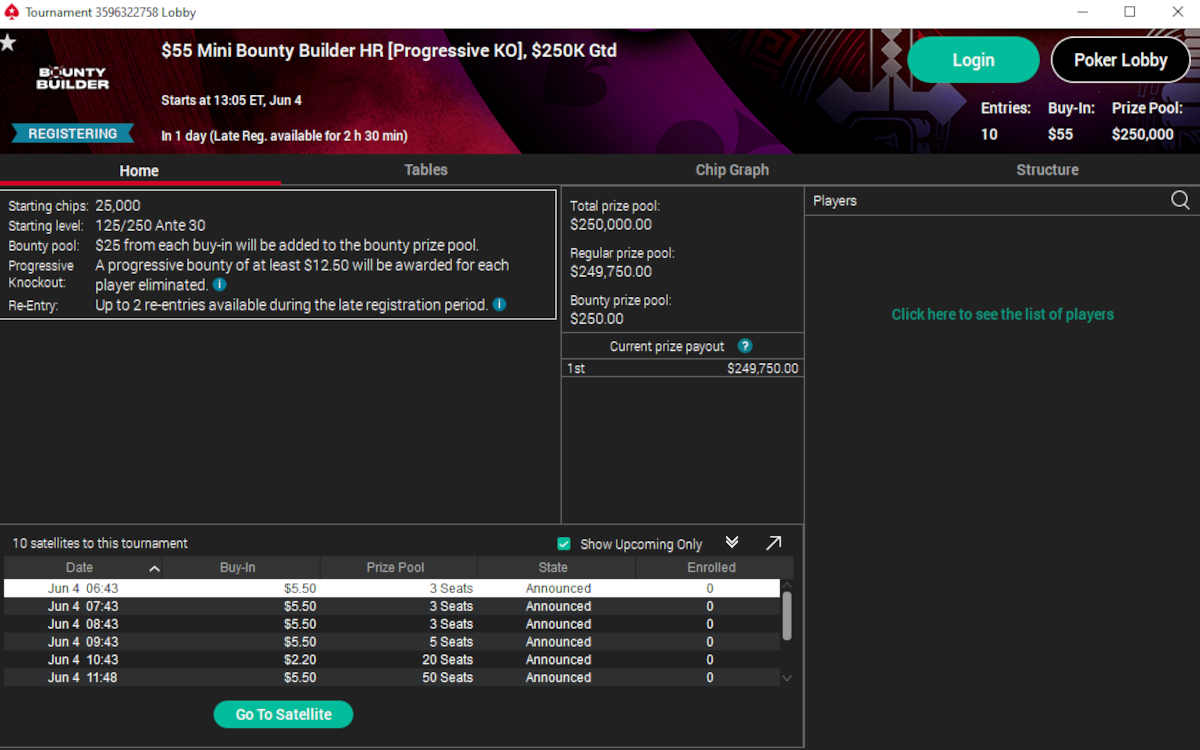Click the Bounty Builder logo
This screenshot has height=750, width=1200.
click(72, 78)
